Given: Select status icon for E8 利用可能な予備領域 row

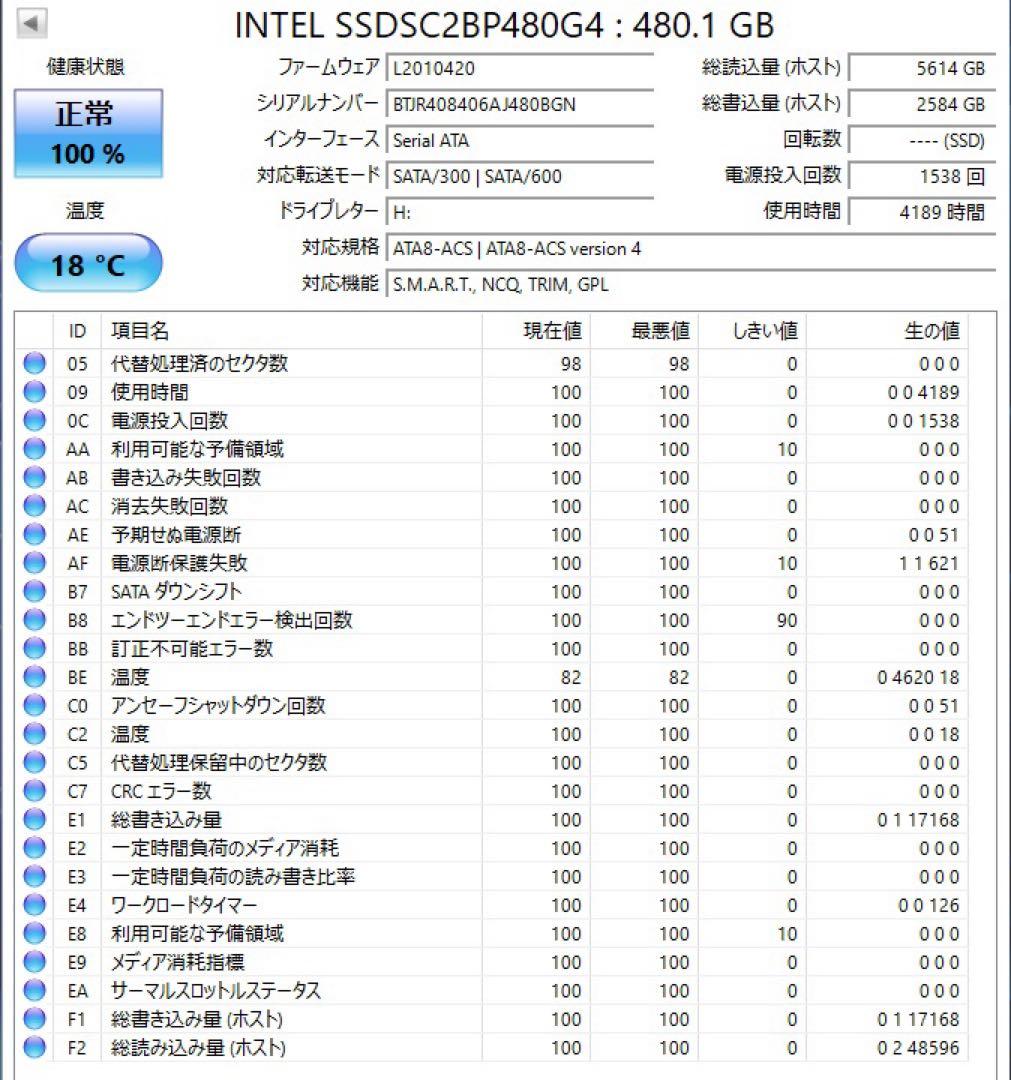Looking at the screenshot, I should [x=34, y=933].
